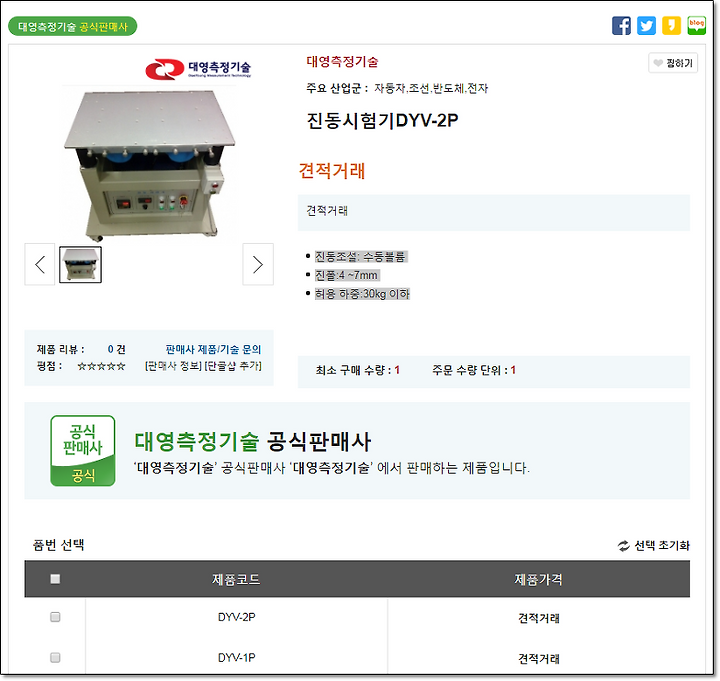Click 단골샵 추가 link
Screen dimensions: 720x681
click(233, 366)
